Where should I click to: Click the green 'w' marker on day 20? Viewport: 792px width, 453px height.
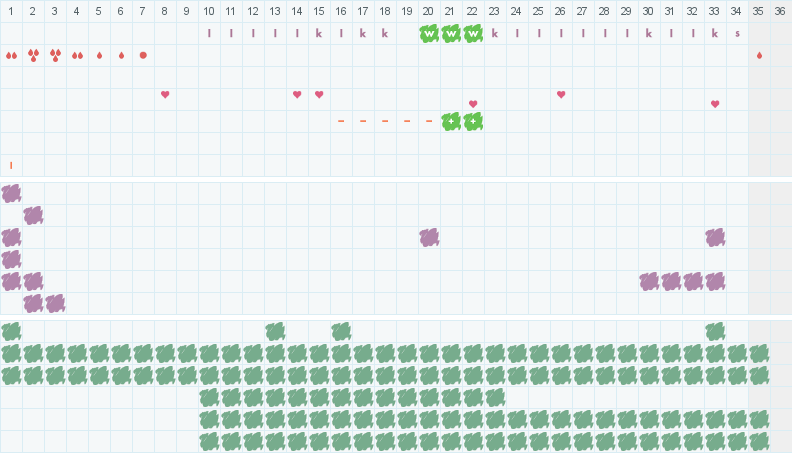429,33
